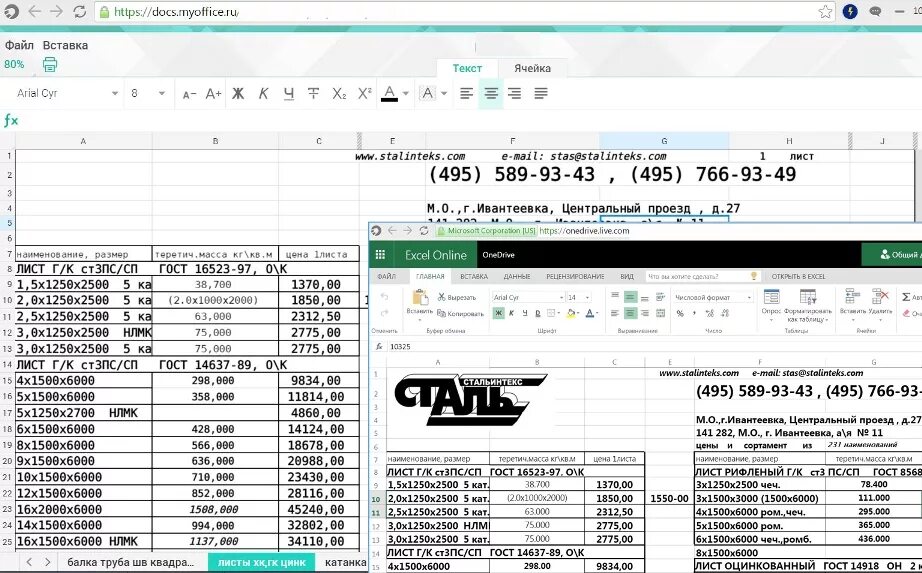Click the Общий доступ share button
Screen dimensions: 922x573
point(894,254)
